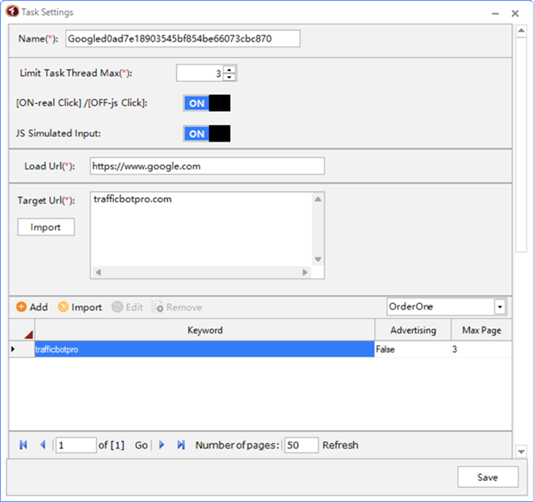The height and width of the screenshot is (502, 534).
Task: Click the Remove keyword toolbar button
Action: coord(177,307)
